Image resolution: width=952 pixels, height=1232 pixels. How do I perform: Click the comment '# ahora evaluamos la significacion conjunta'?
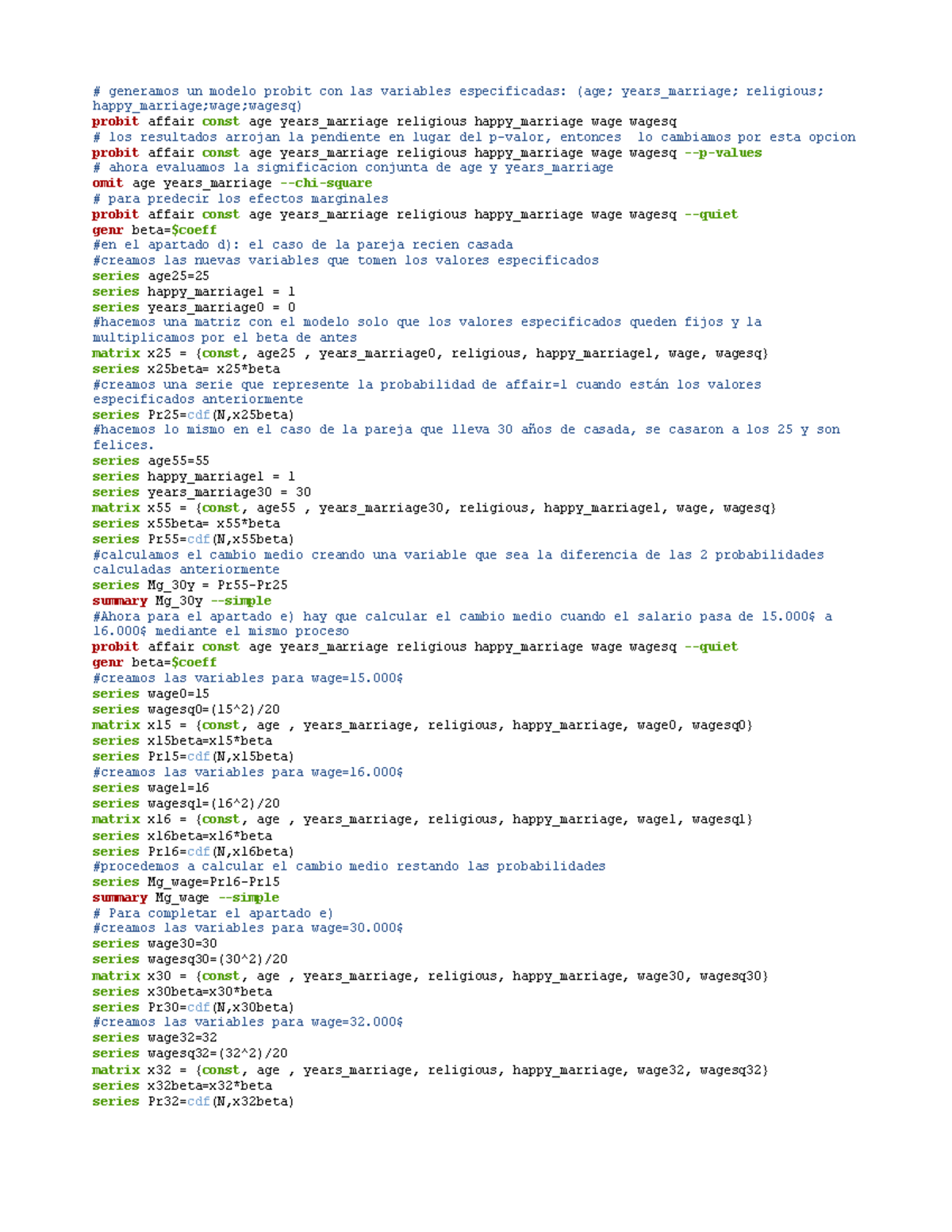pyautogui.click(x=353, y=167)
